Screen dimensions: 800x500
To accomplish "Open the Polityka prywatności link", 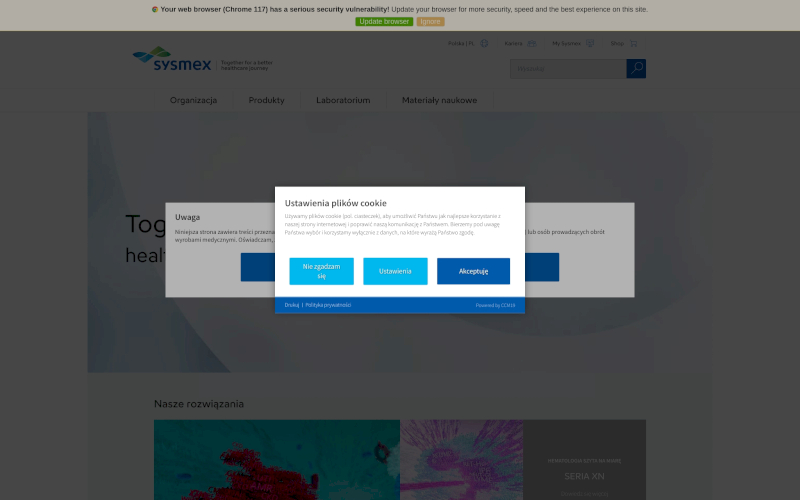I will [328, 305].
